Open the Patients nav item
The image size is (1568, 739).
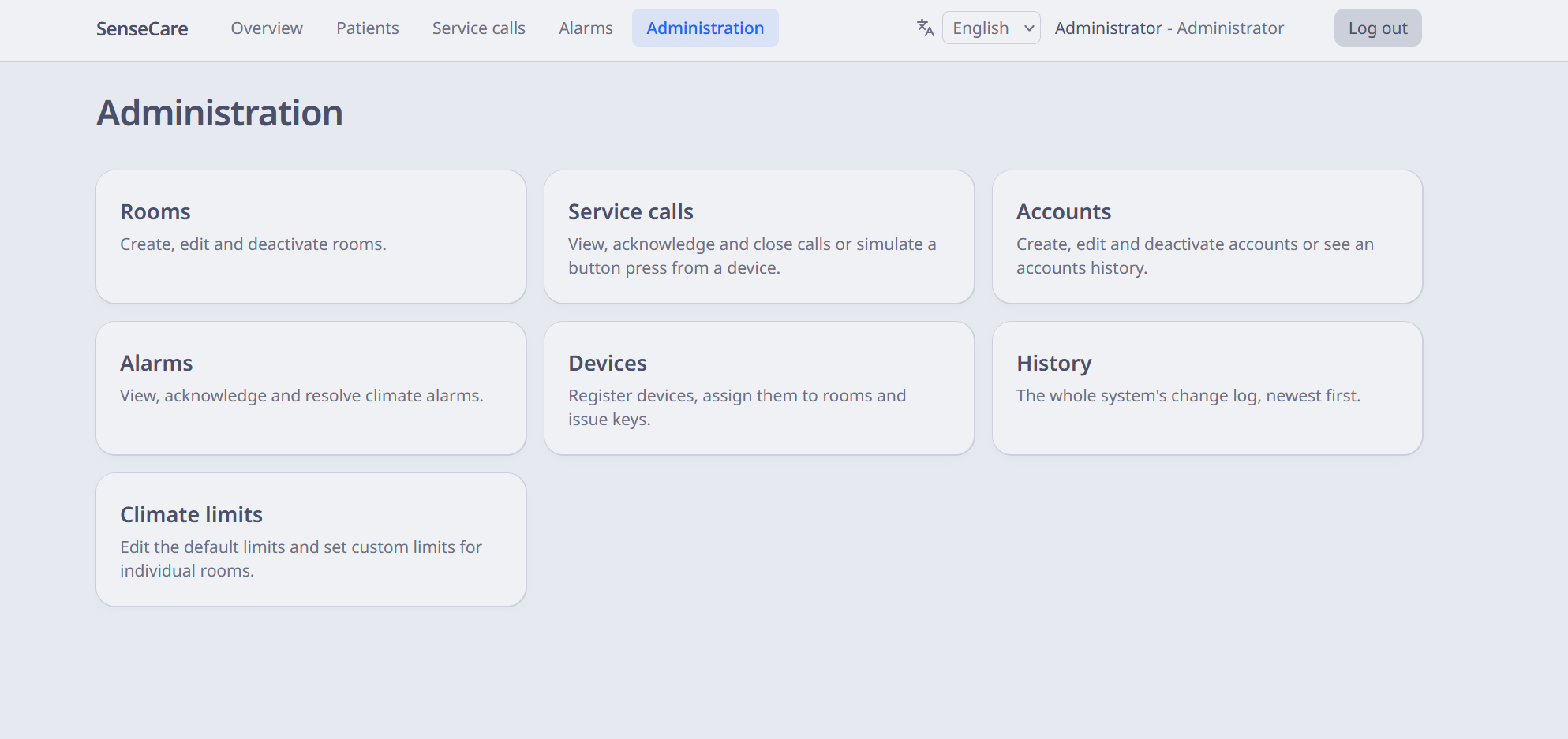368,28
